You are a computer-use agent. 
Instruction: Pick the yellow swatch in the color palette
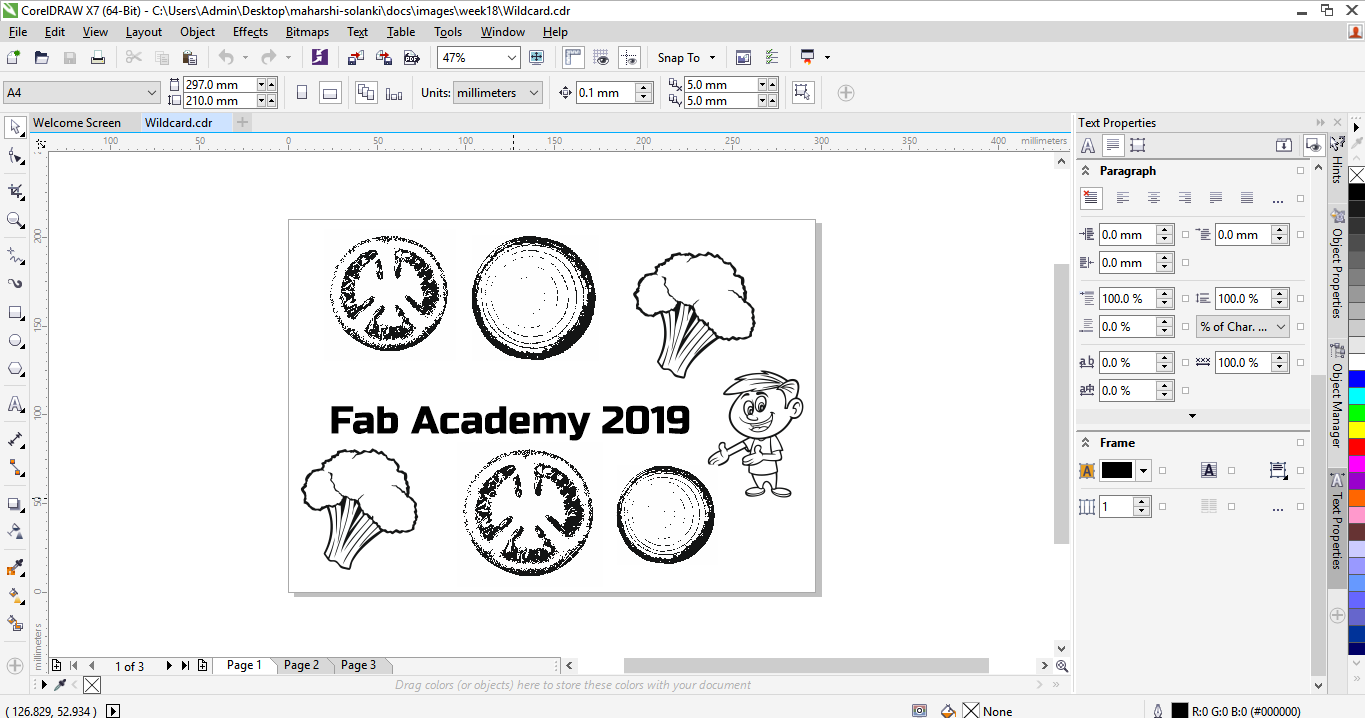click(1357, 429)
